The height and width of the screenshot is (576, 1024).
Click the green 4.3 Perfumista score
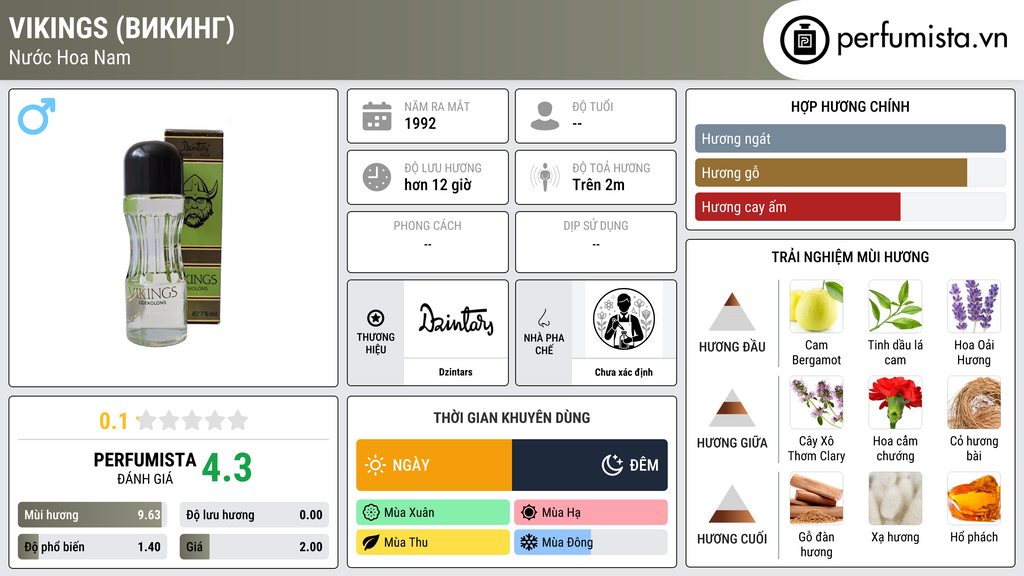pos(227,468)
